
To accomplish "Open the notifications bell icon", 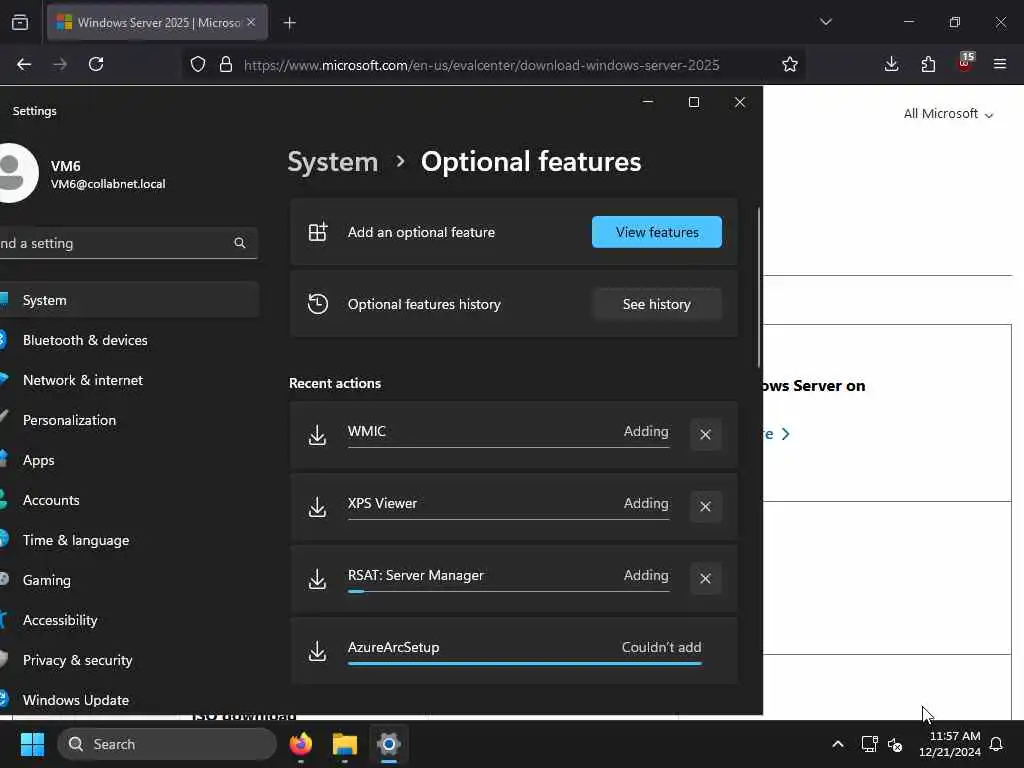I will point(997,744).
